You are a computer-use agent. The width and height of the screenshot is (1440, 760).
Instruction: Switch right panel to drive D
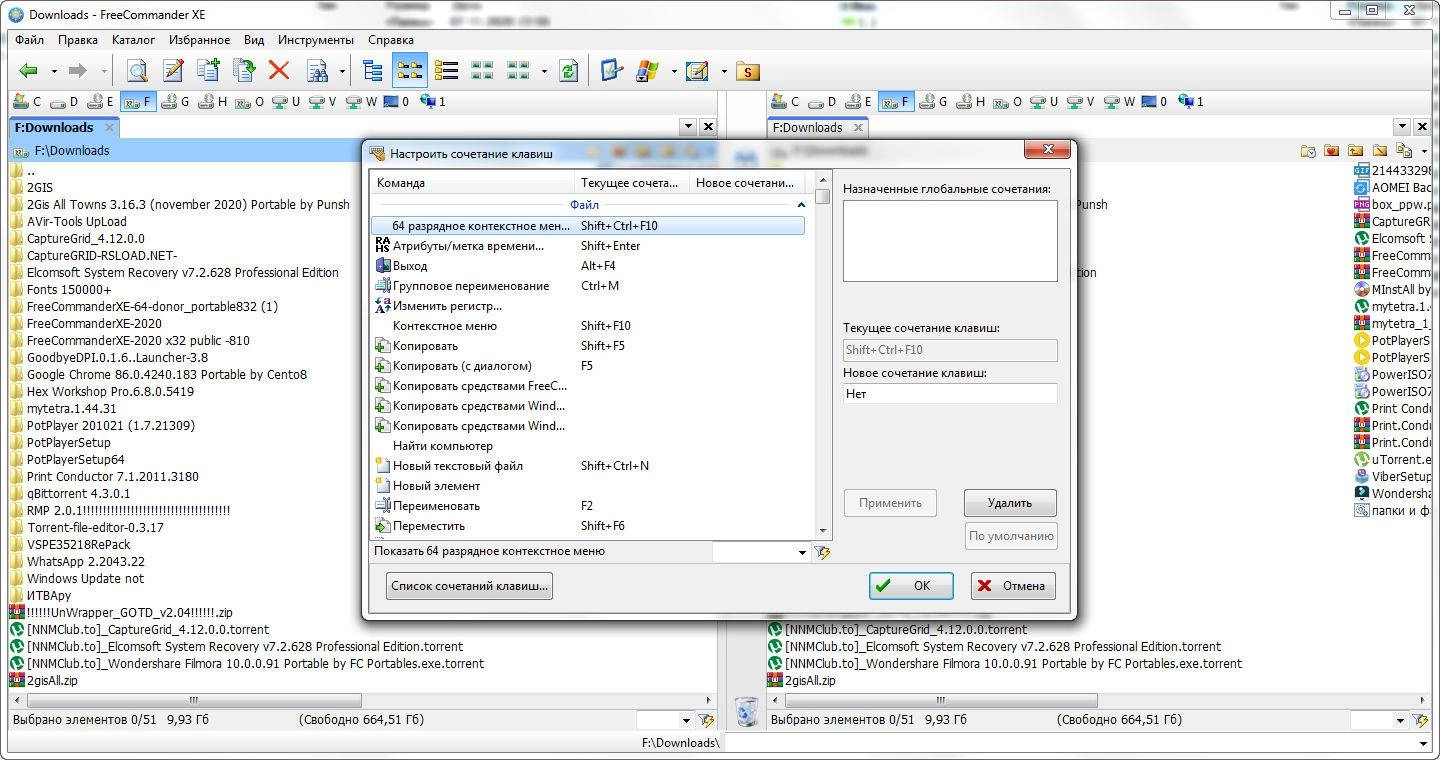[x=823, y=101]
